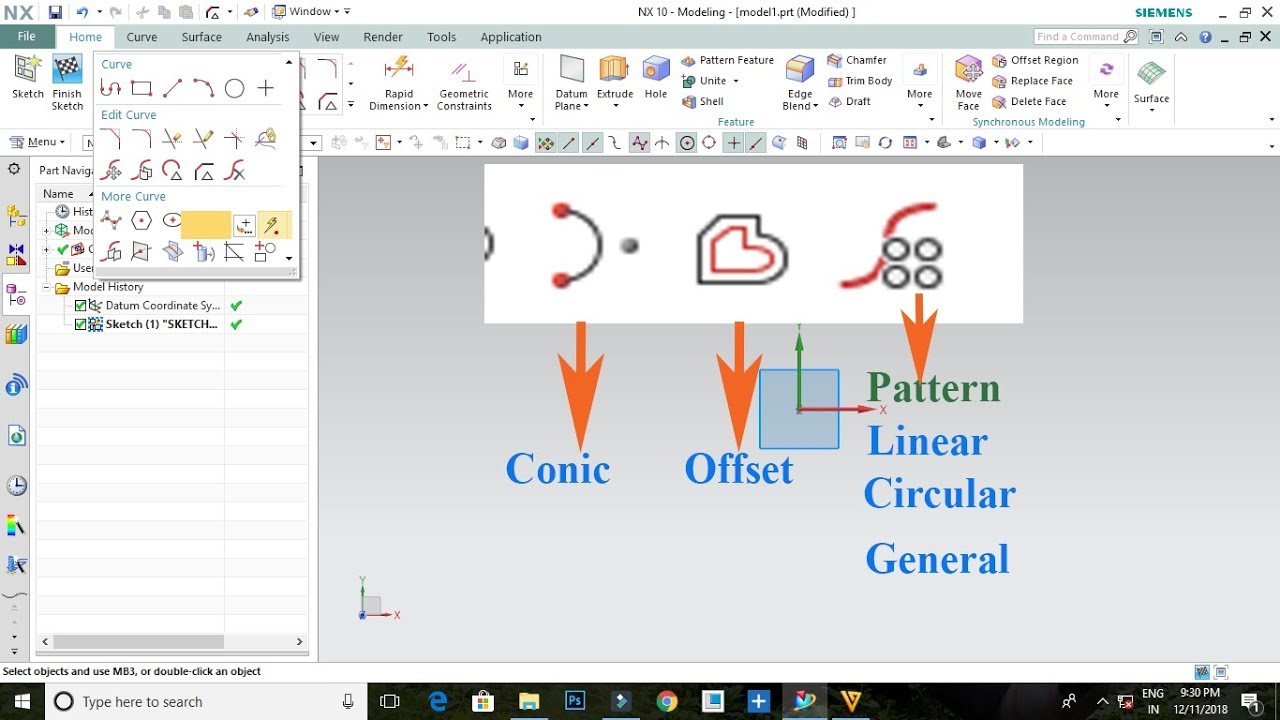1280x720 pixels.
Task: Click the Windows search box
Action: (207, 701)
